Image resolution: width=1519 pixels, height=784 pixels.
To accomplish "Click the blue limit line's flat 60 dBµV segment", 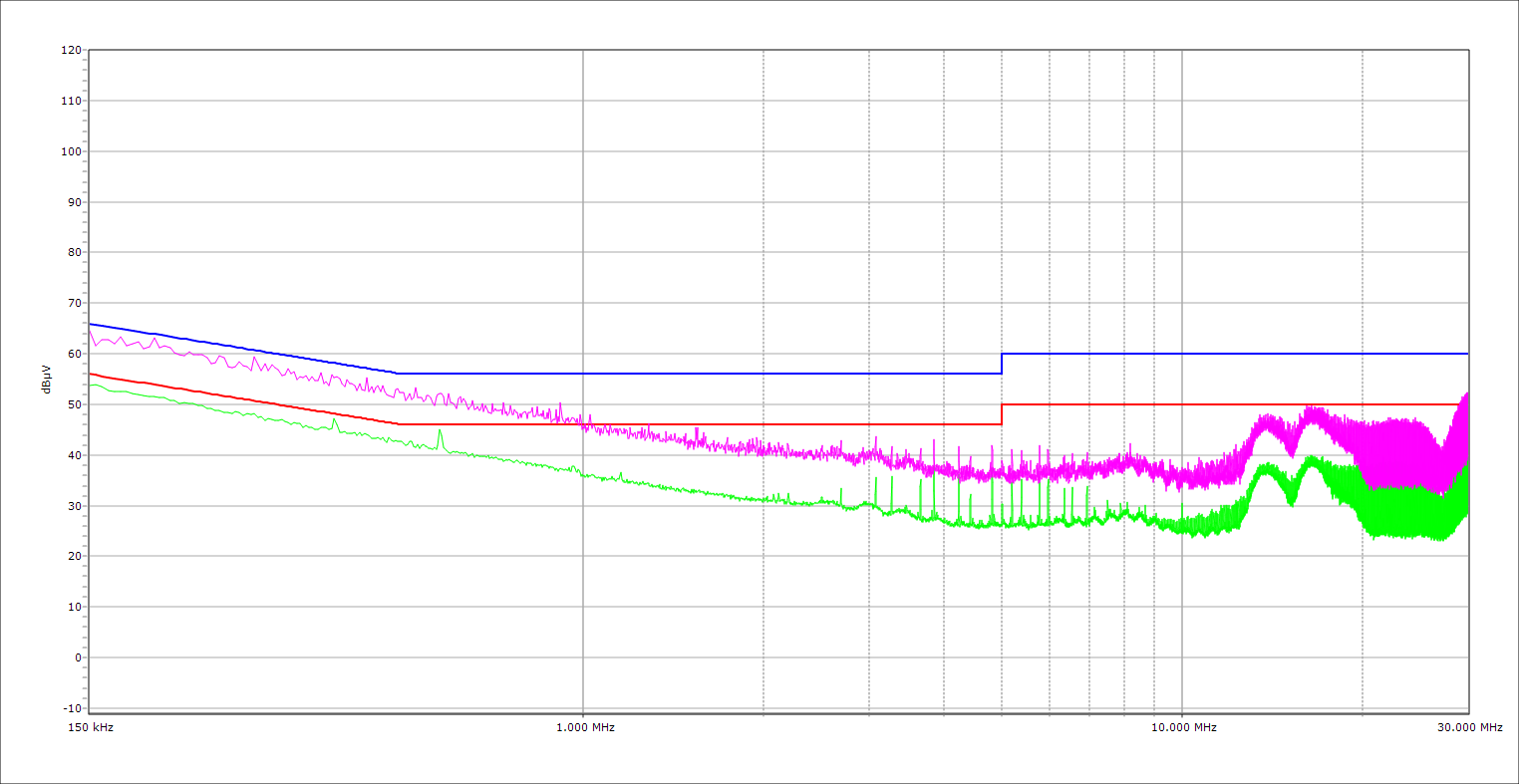I will click(1236, 354).
